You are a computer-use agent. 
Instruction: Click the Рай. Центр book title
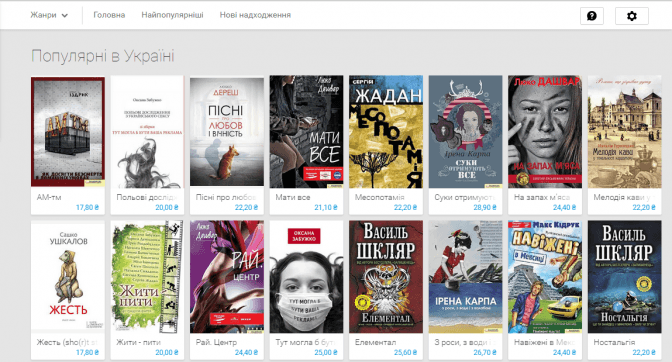pos(216,342)
